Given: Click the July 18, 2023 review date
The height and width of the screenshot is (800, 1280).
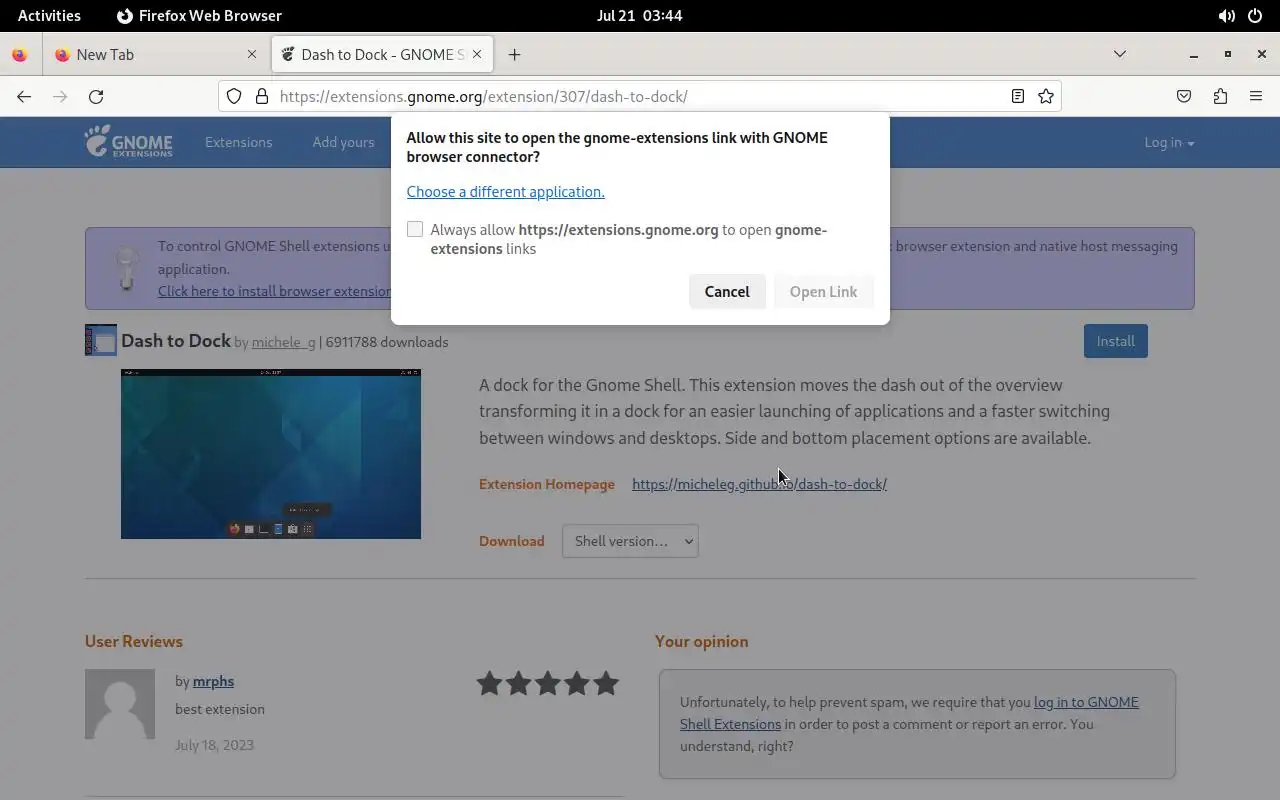Looking at the screenshot, I should (214, 745).
